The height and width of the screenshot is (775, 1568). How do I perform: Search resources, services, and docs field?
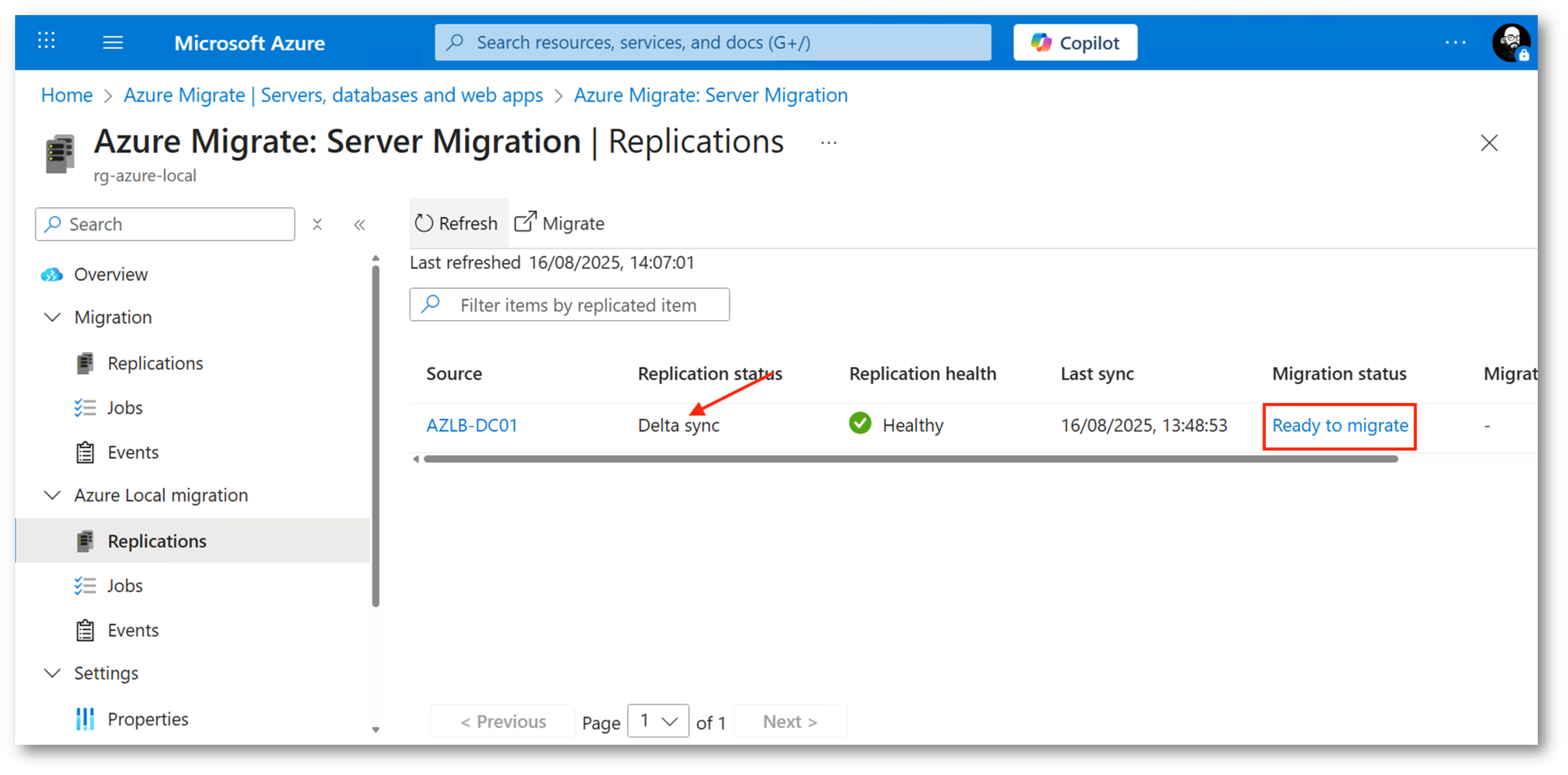[712, 43]
